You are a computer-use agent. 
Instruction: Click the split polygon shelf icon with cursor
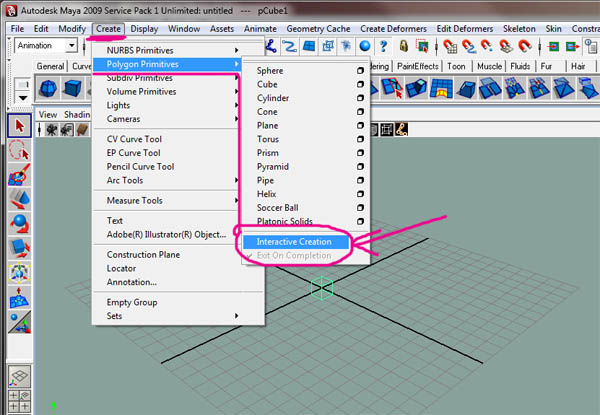(392, 88)
